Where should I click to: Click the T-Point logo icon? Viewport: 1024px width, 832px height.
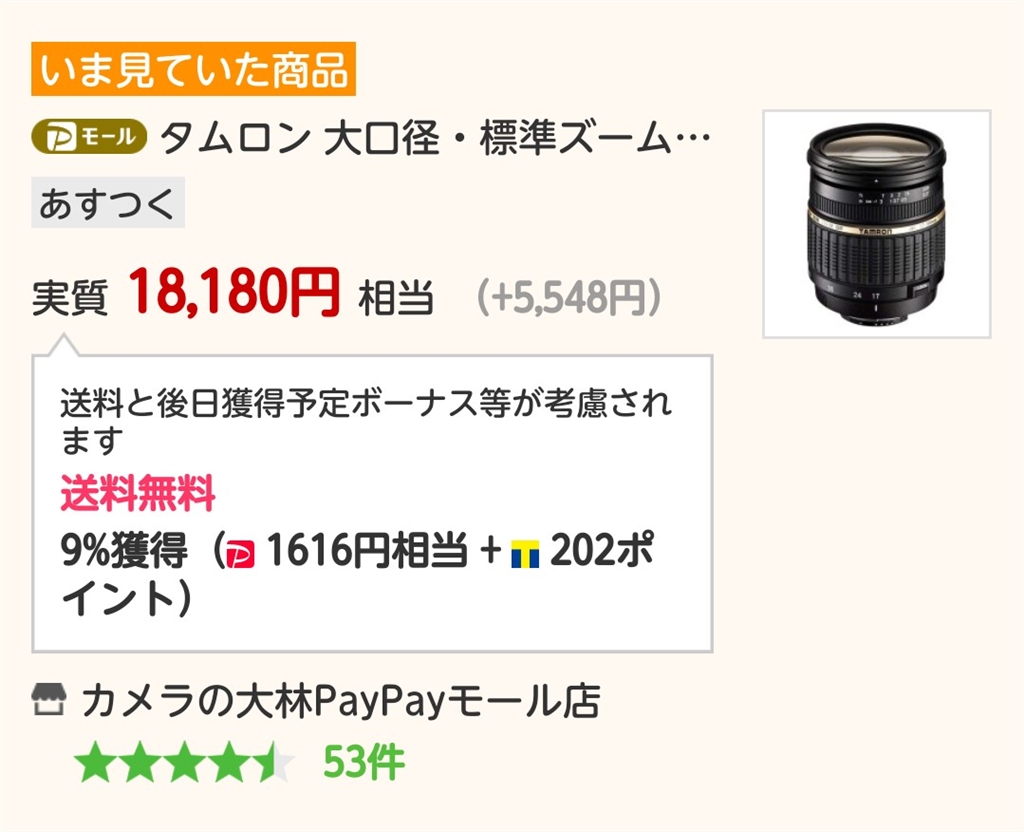[x=525, y=554]
